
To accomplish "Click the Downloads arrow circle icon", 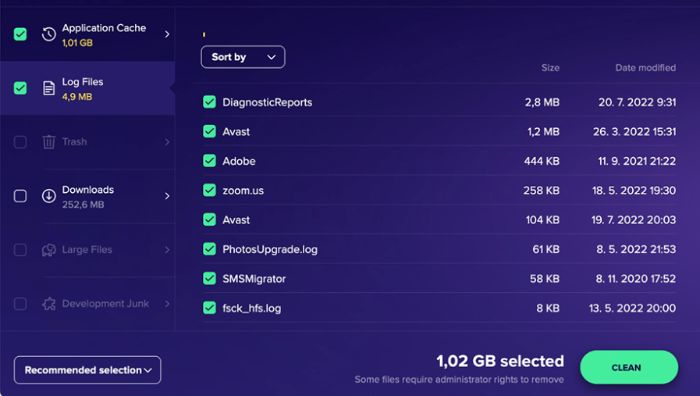I will [49, 196].
